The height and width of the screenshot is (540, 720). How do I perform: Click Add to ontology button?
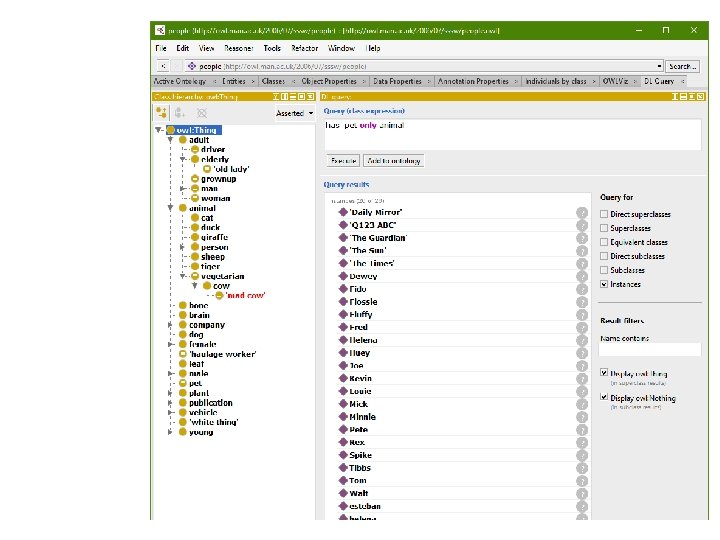[x=394, y=161]
